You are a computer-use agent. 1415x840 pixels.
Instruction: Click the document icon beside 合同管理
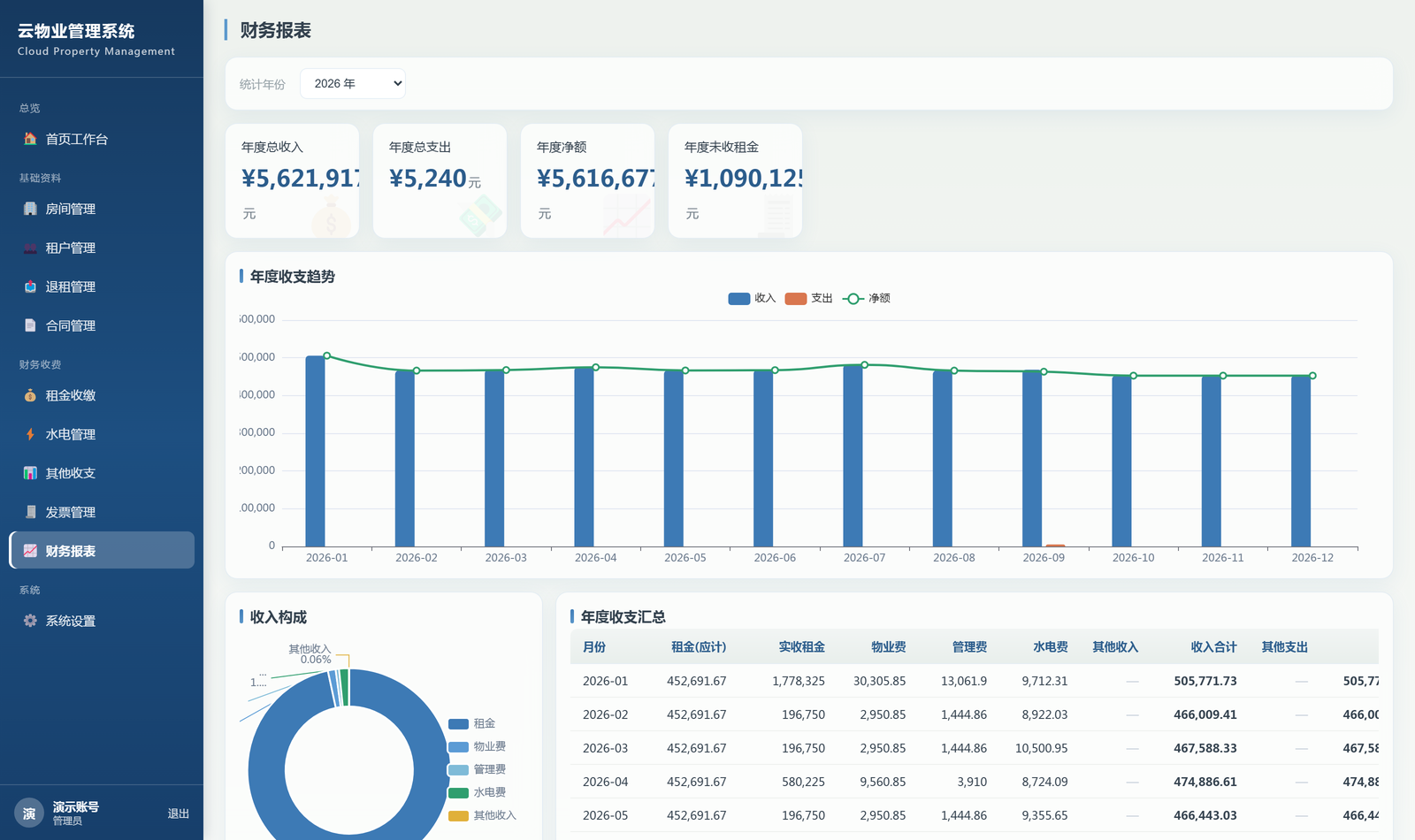30,325
